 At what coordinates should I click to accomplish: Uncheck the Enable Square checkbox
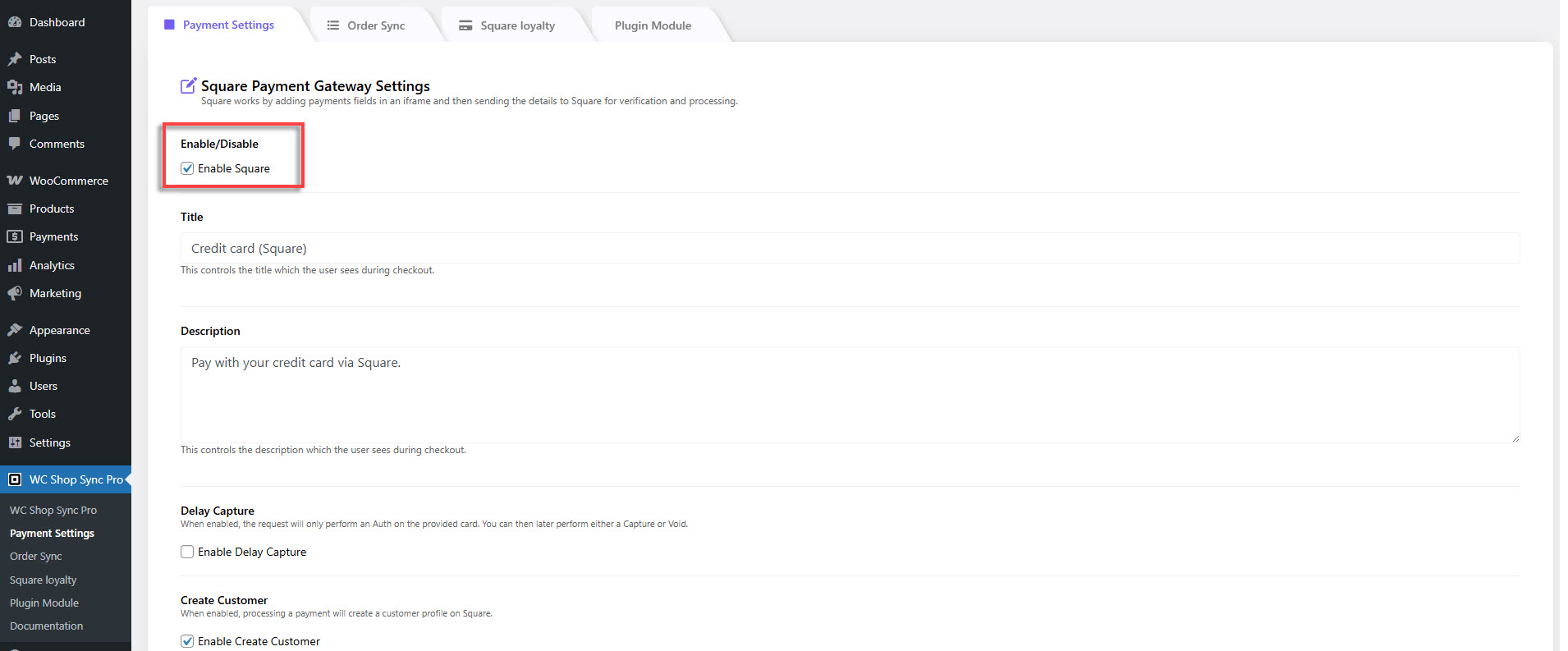click(x=187, y=168)
